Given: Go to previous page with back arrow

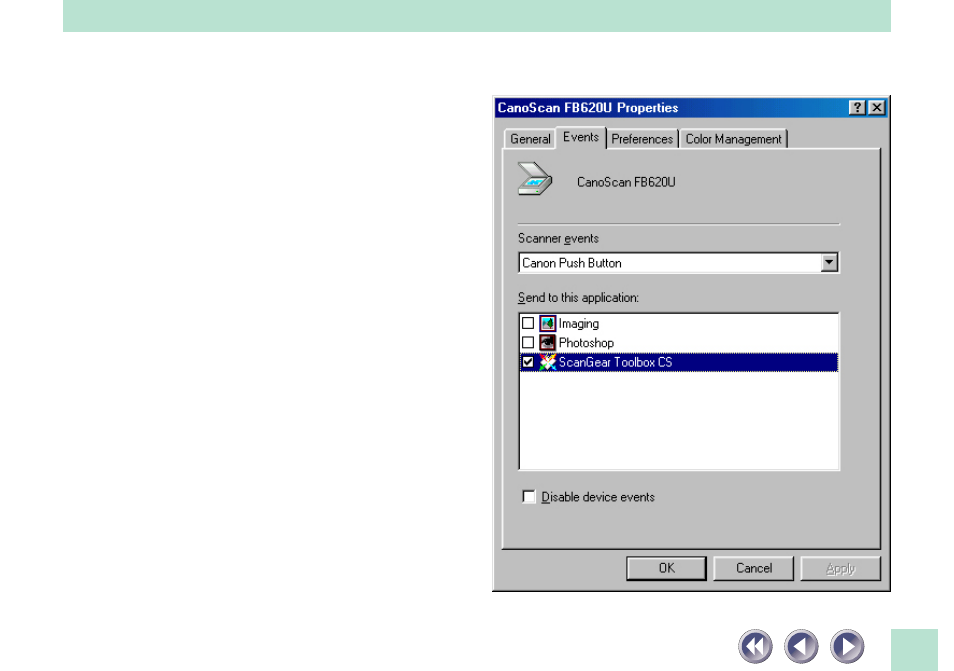Looking at the screenshot, I should click(x=801, y=646).
